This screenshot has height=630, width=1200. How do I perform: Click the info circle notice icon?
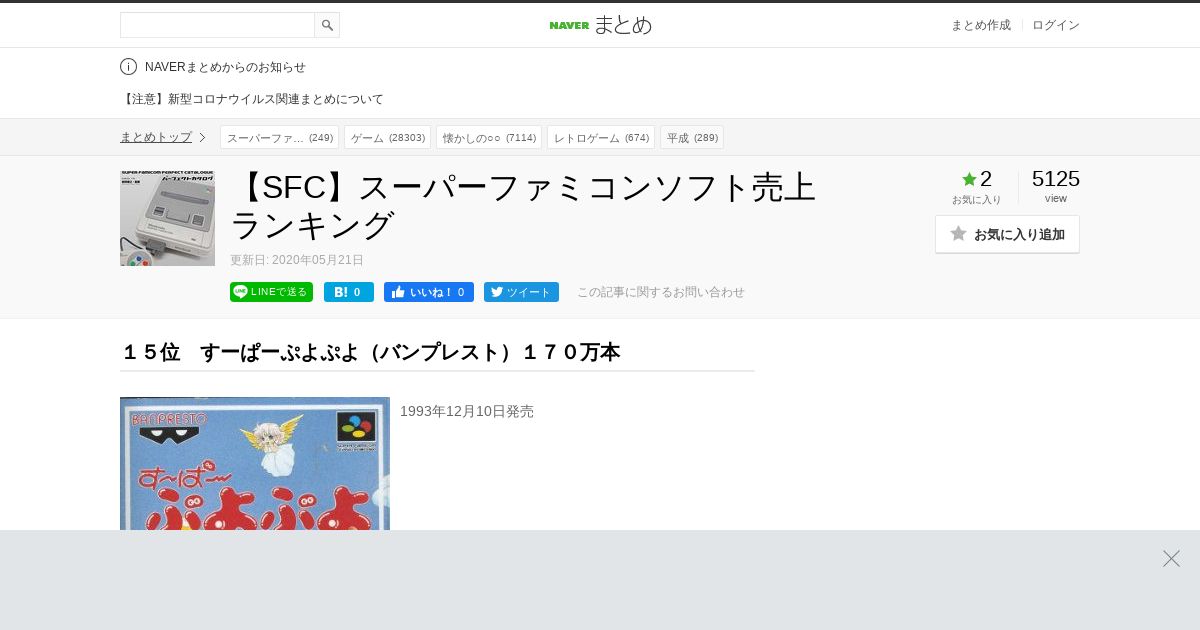tap(128, 67)
